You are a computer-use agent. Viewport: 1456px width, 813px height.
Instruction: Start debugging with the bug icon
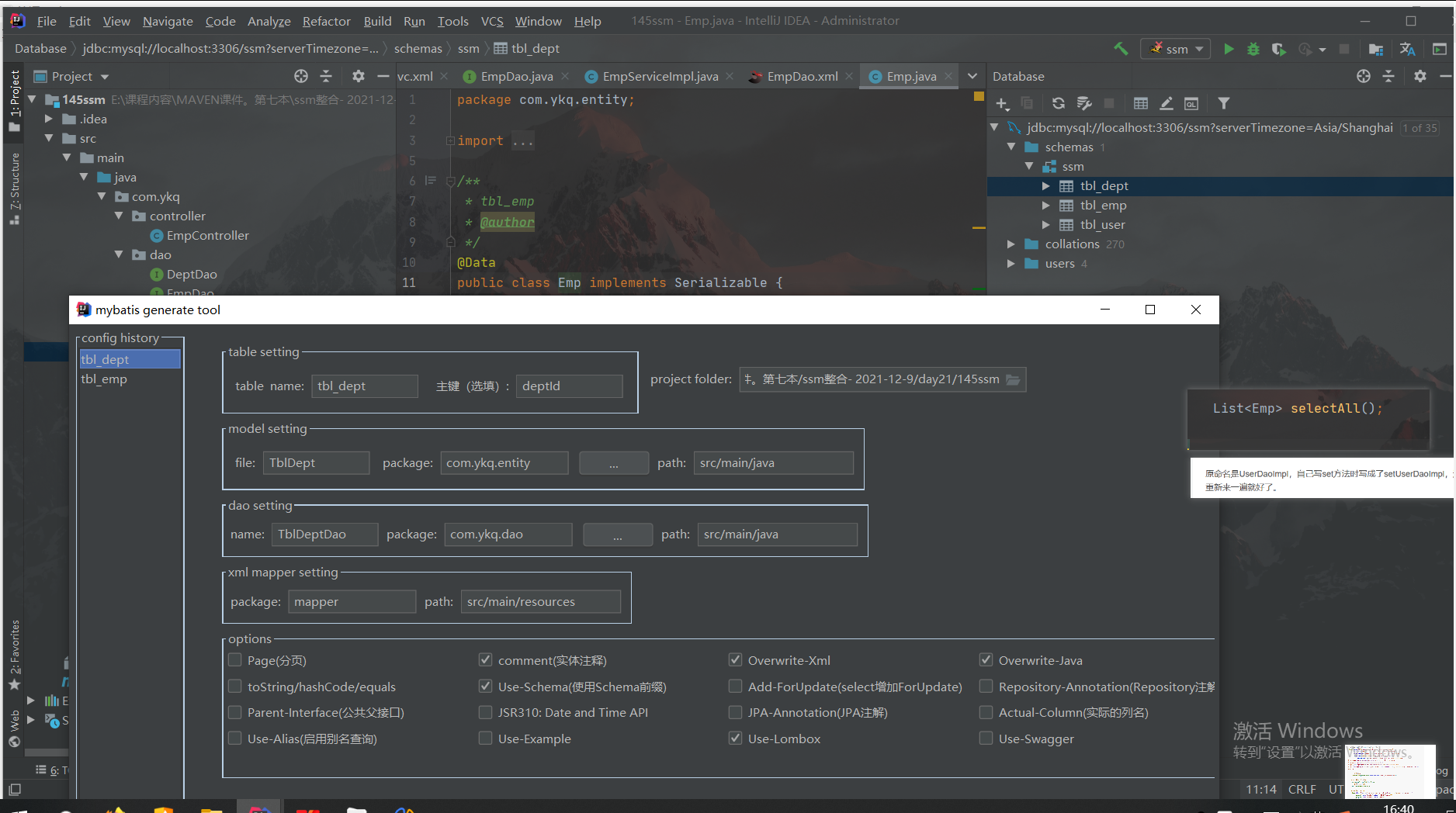point(1253,49)
